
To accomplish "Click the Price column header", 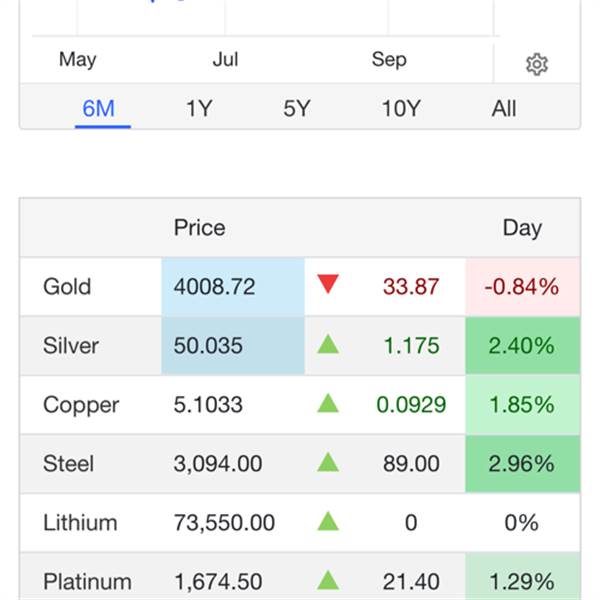I will click(x=199, y=228).
